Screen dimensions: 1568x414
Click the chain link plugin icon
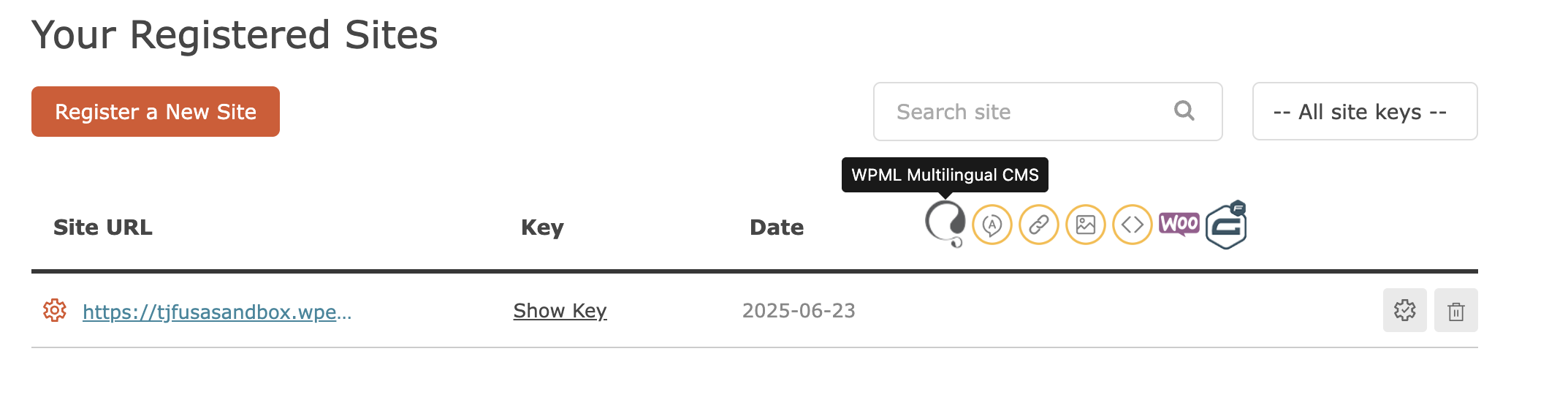coord(1039,225)
